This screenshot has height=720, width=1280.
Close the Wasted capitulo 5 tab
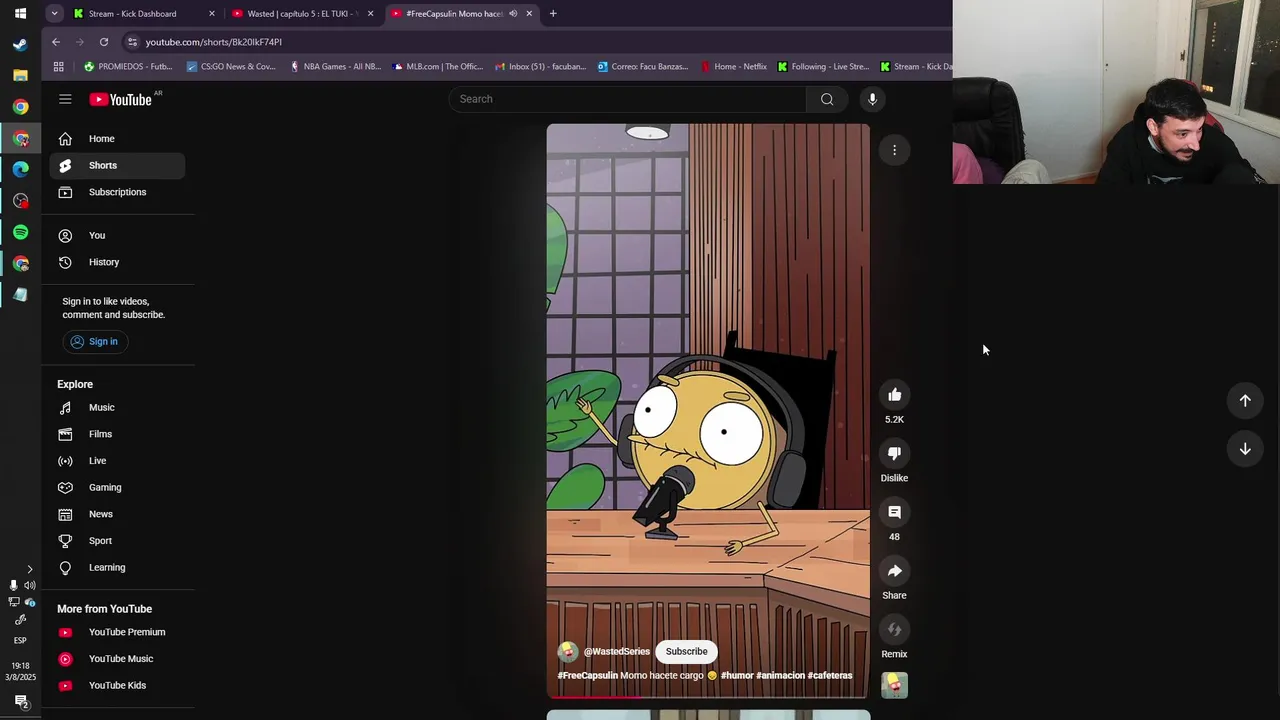370,14
